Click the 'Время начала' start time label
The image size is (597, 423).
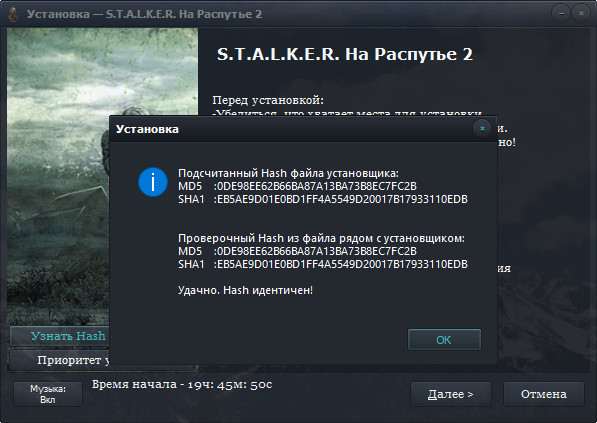[x=182, y=385]
